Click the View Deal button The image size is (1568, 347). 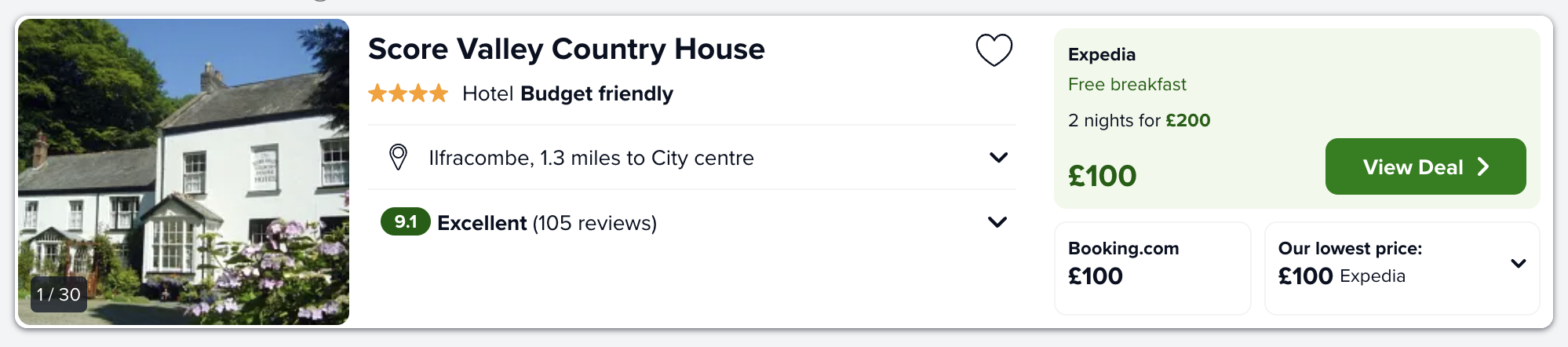pos(1425,166)
